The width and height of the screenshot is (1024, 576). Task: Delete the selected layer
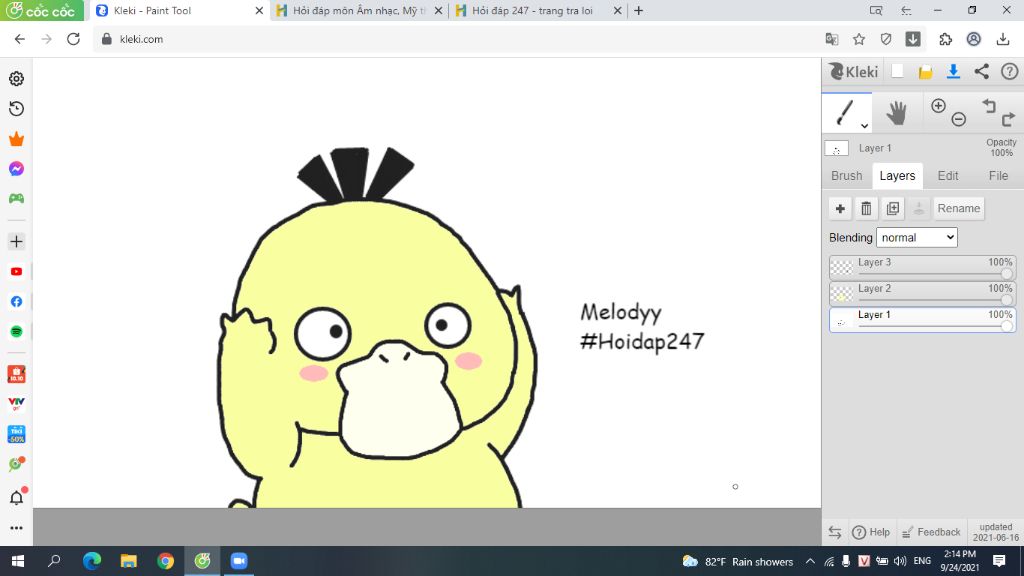(866, 208)
